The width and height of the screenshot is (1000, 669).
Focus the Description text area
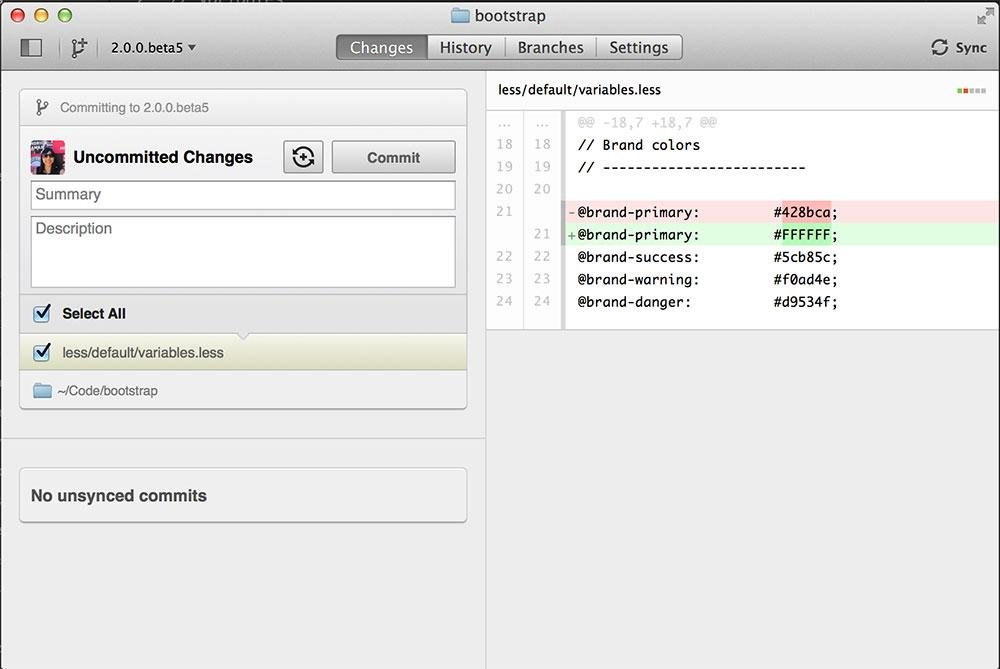tap(243, 252)
